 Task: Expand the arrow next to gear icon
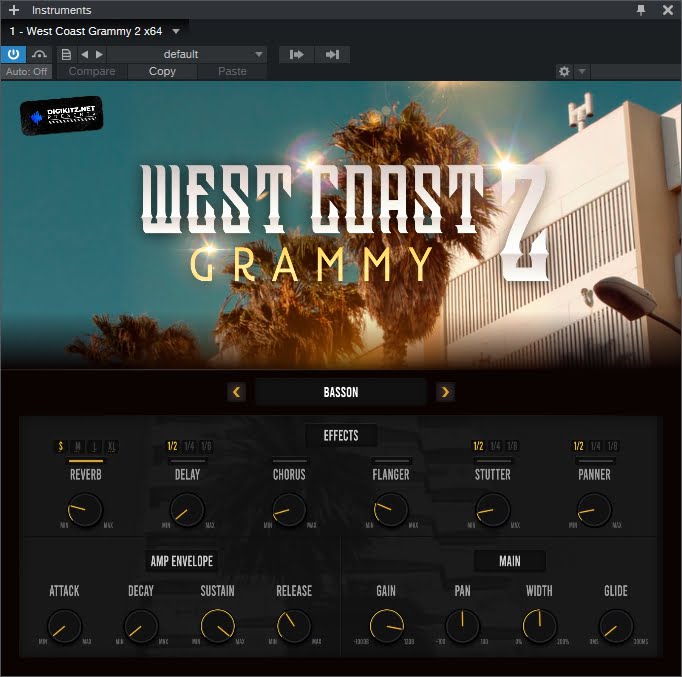click(x=582, y=71)
